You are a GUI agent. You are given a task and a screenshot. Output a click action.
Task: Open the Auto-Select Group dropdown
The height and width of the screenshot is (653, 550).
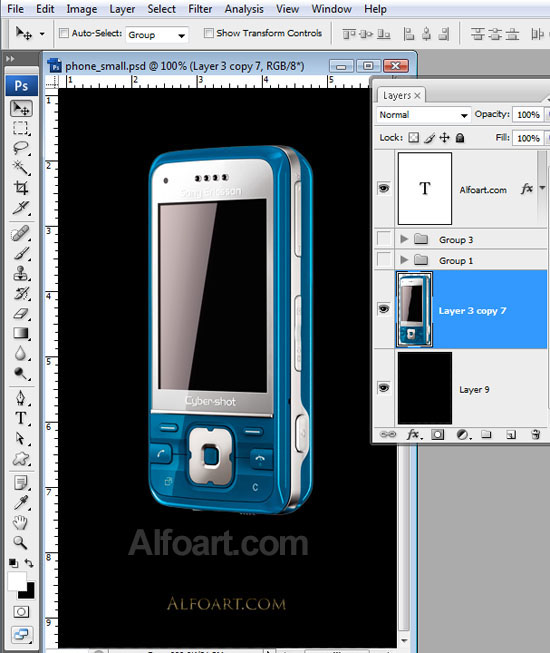coord(157,35)
